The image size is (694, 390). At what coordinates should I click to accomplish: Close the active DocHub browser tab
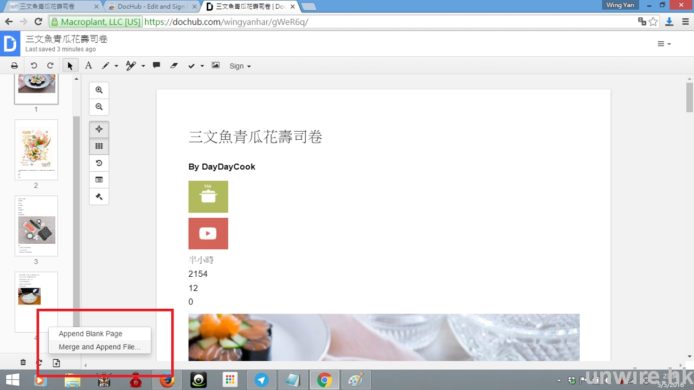point(293,7)
